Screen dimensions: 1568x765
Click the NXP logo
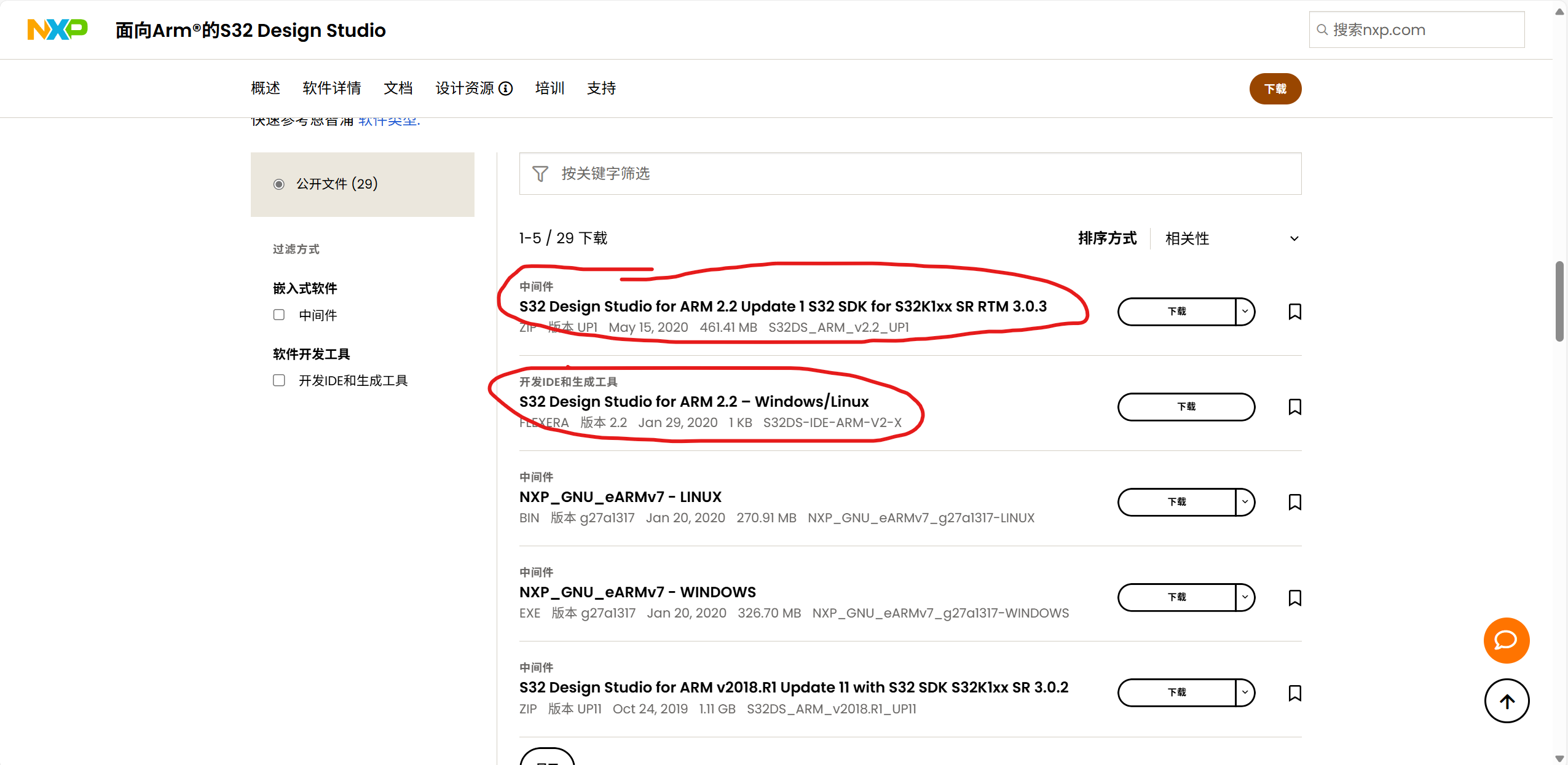pos(57,29)
